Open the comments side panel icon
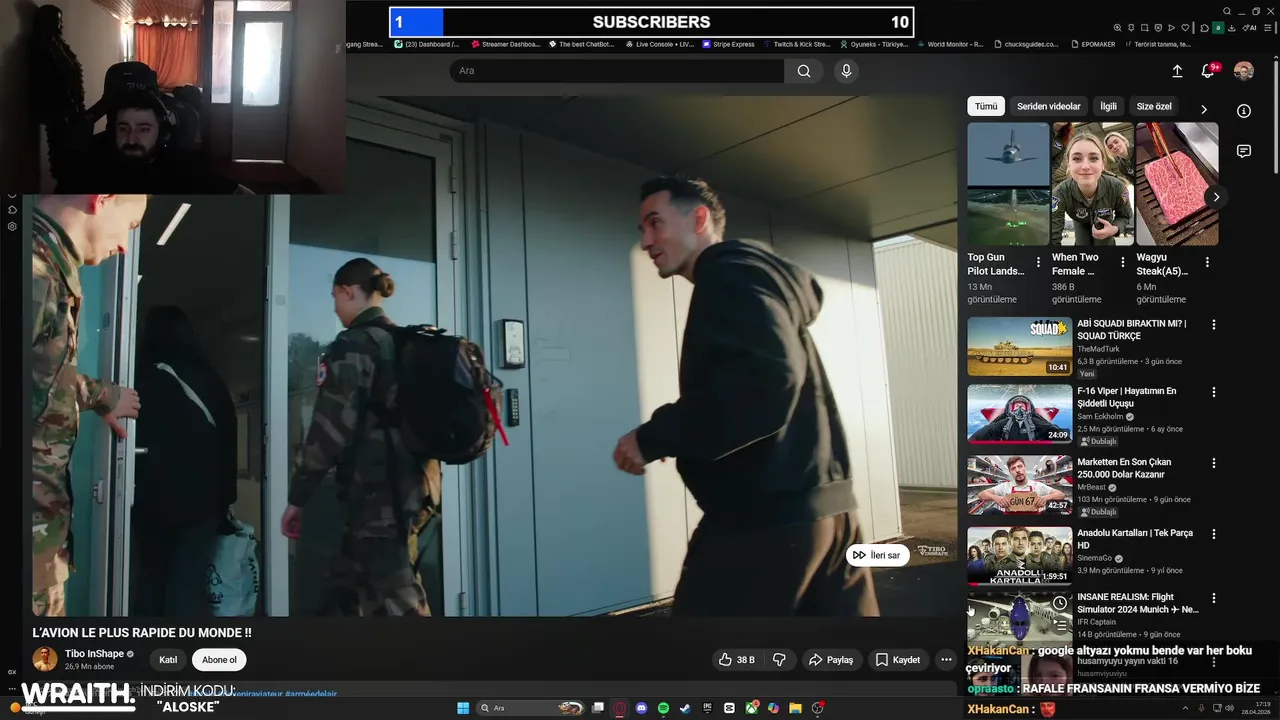Viewport: 1280px width, 720px height. point(1244,151)
